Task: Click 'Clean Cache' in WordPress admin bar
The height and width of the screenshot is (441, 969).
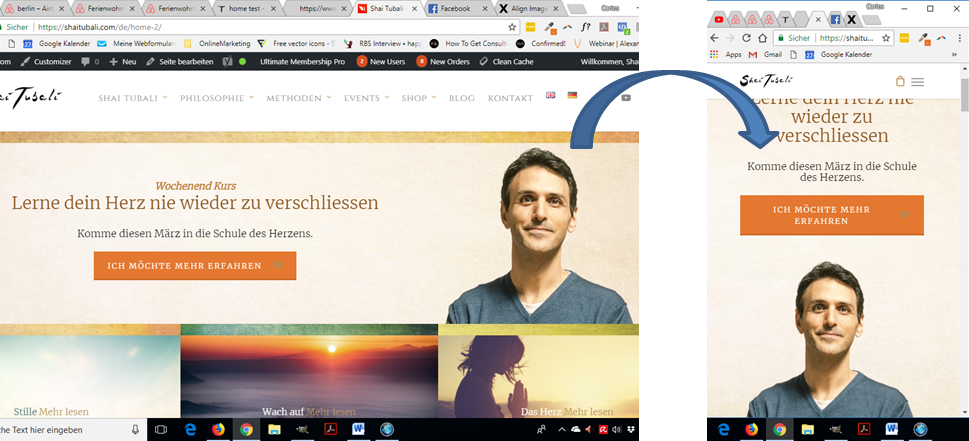Action: [512, 61]
